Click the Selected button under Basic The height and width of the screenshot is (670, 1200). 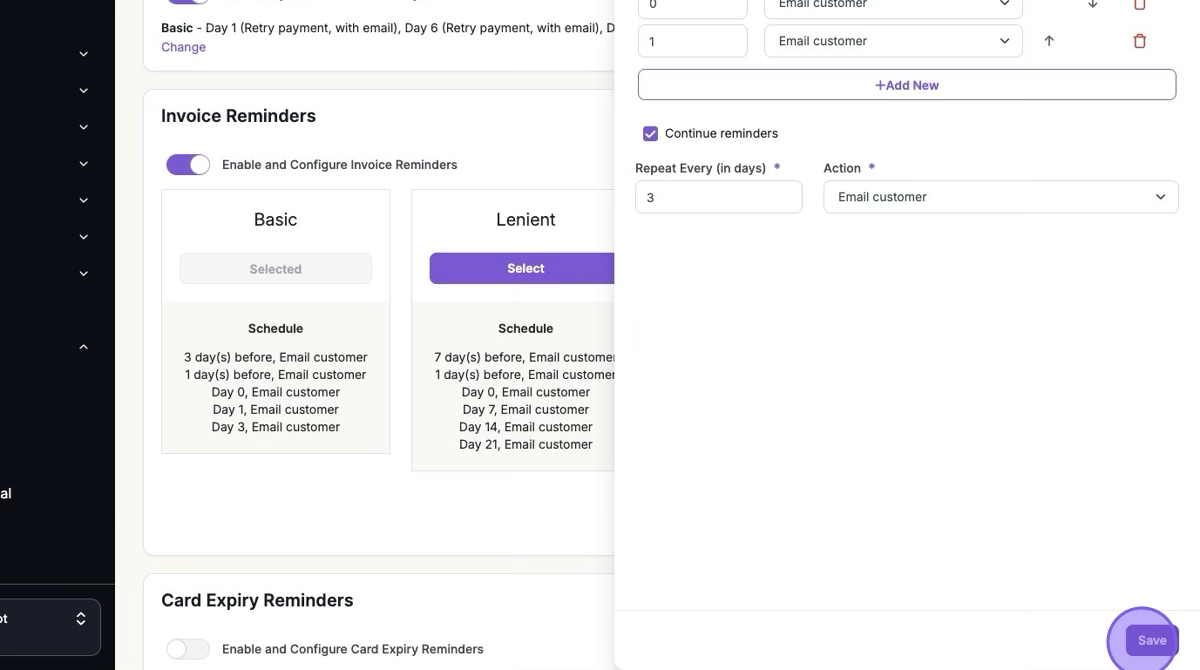click(275, 269)
